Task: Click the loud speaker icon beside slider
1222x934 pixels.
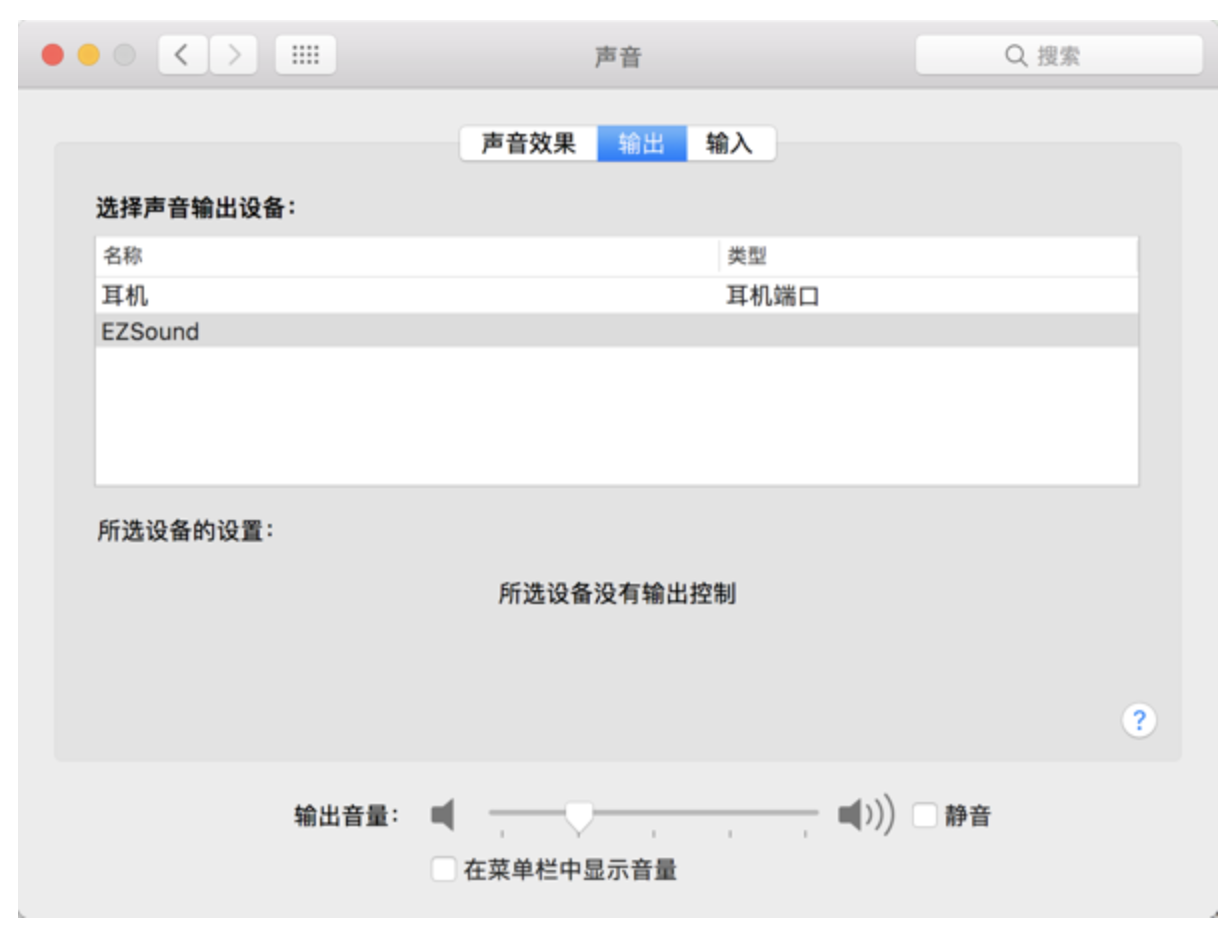Action: 864,816
